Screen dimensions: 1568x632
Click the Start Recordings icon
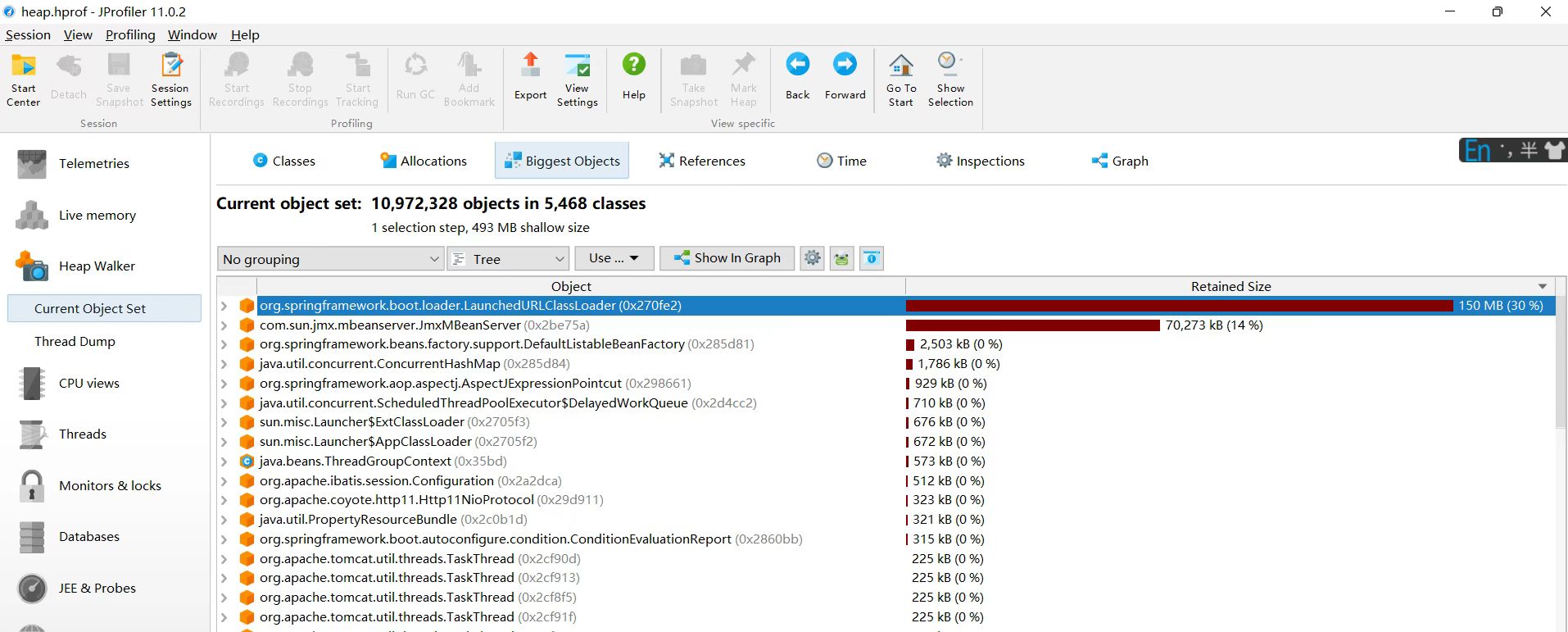(237, 80)
